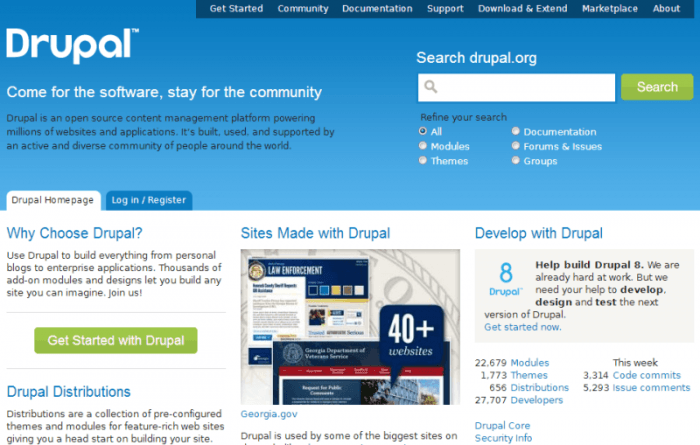The image size is (700, 445).
Task: Open Why Choose Drupal? heading link
Action: [x=75, y=233]
